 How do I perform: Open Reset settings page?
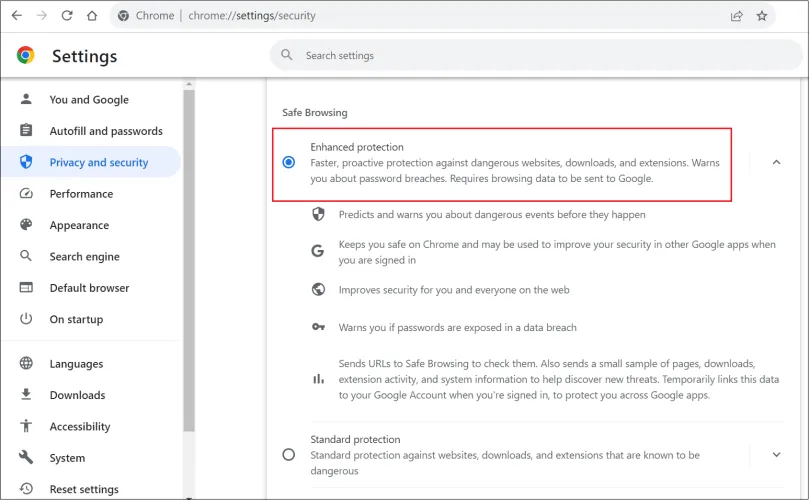[84, 489]
